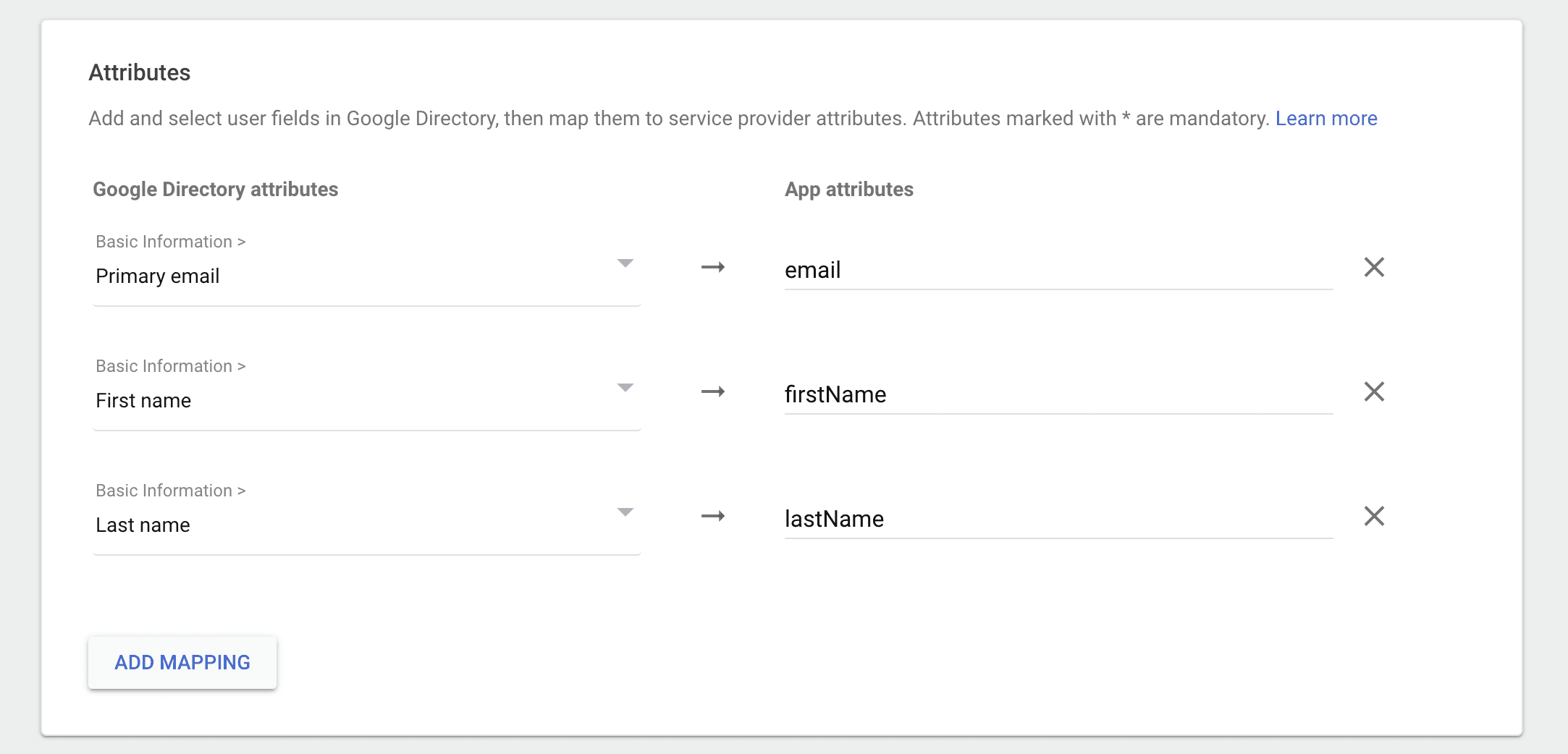Screen dimensions: 1568x754
Task: Click the attributes description text
Action: (678, 119)
